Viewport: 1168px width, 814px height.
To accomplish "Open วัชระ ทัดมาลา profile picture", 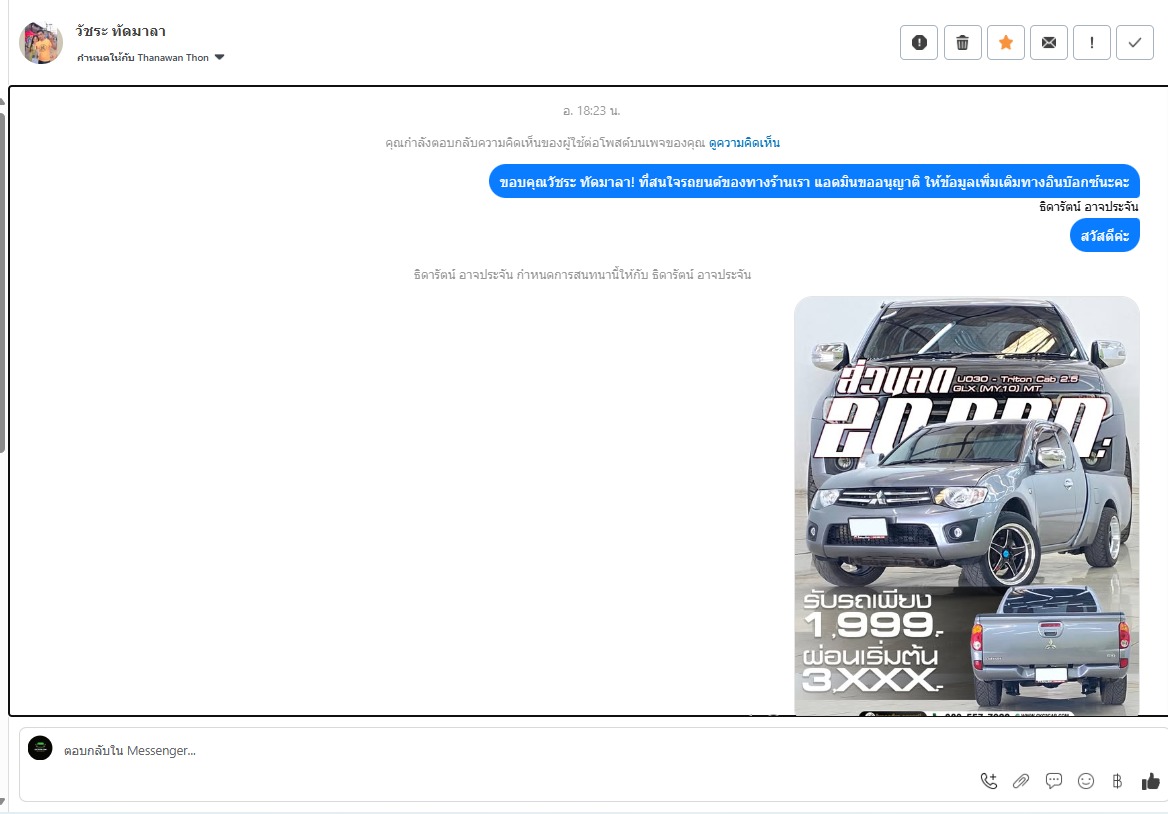I will (41, 42).
